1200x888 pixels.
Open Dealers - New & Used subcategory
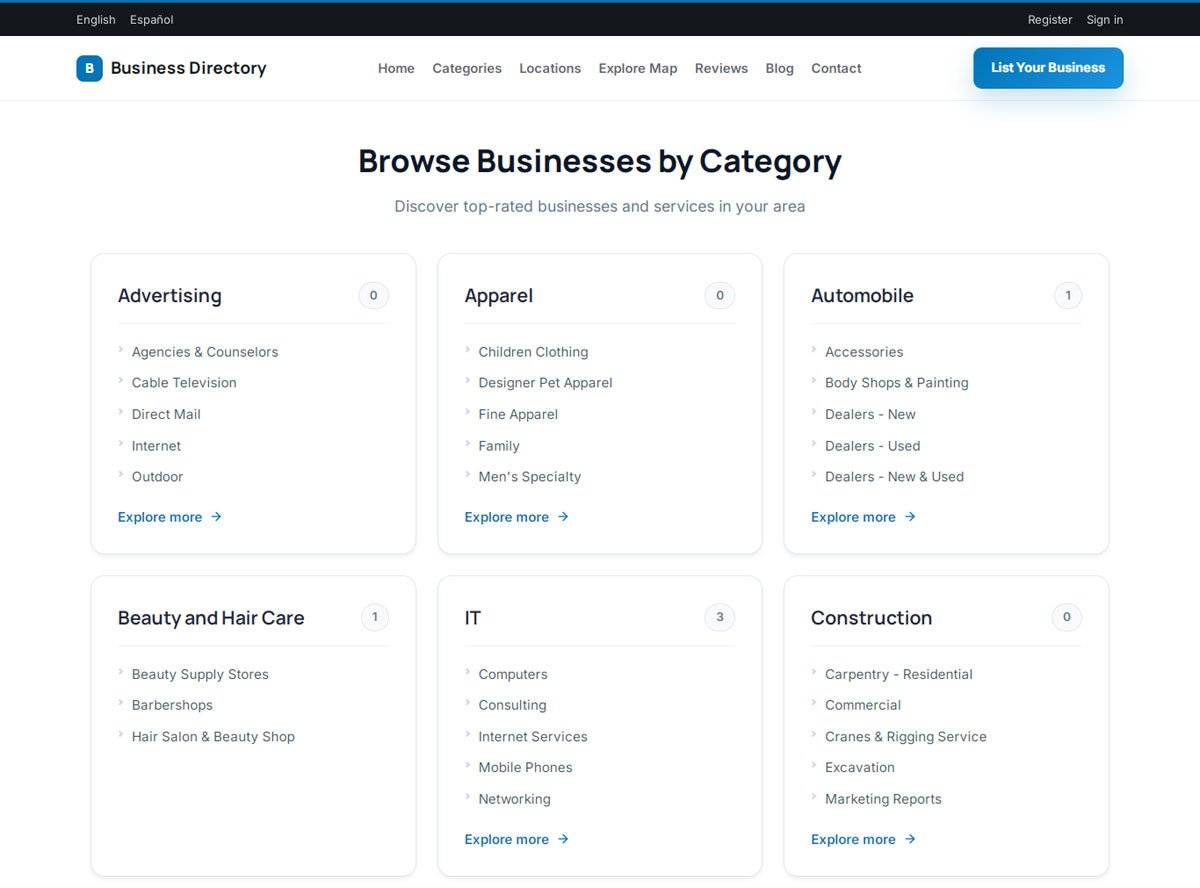895,477
